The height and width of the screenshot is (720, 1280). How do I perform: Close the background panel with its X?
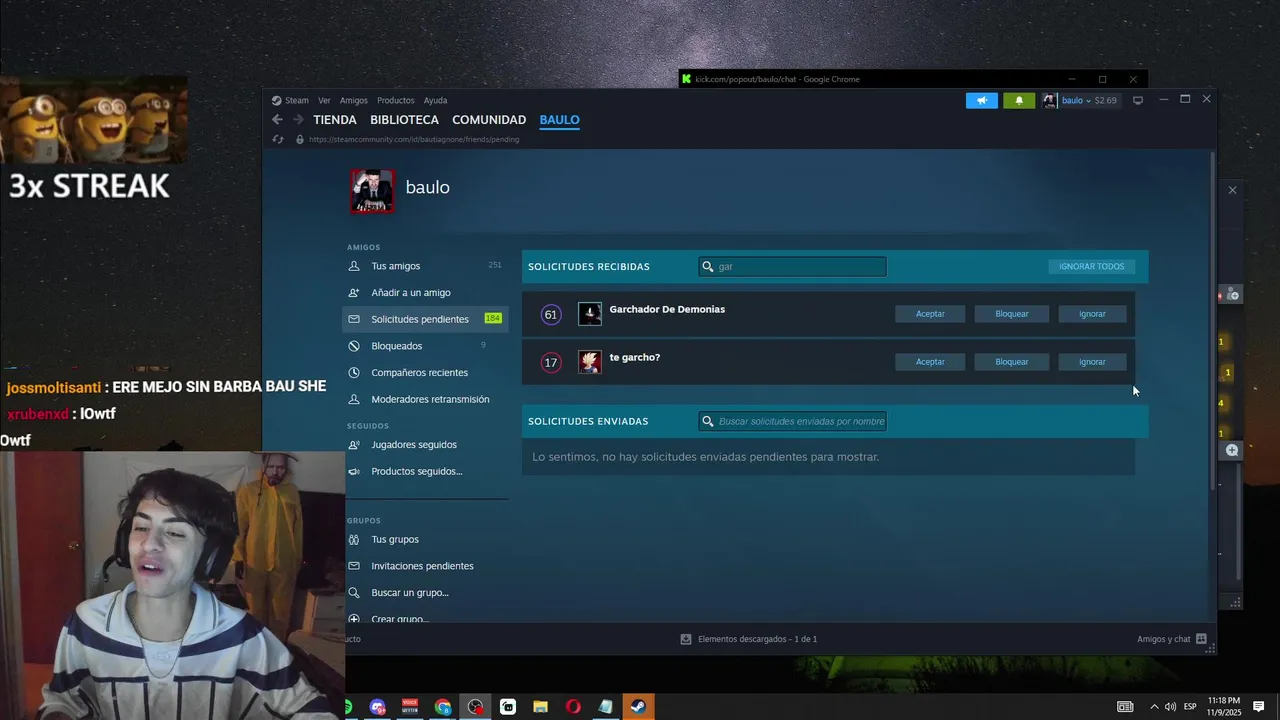(1232, 190)
